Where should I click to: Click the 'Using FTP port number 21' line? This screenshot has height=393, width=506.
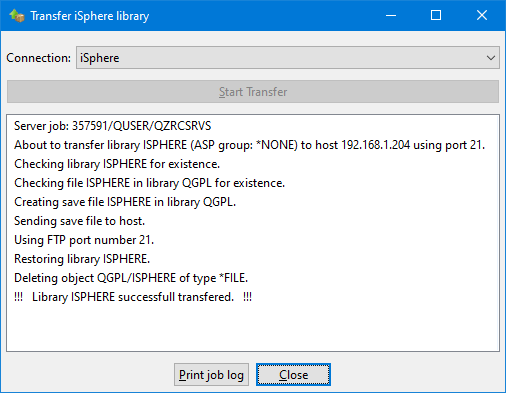[84, 240]
